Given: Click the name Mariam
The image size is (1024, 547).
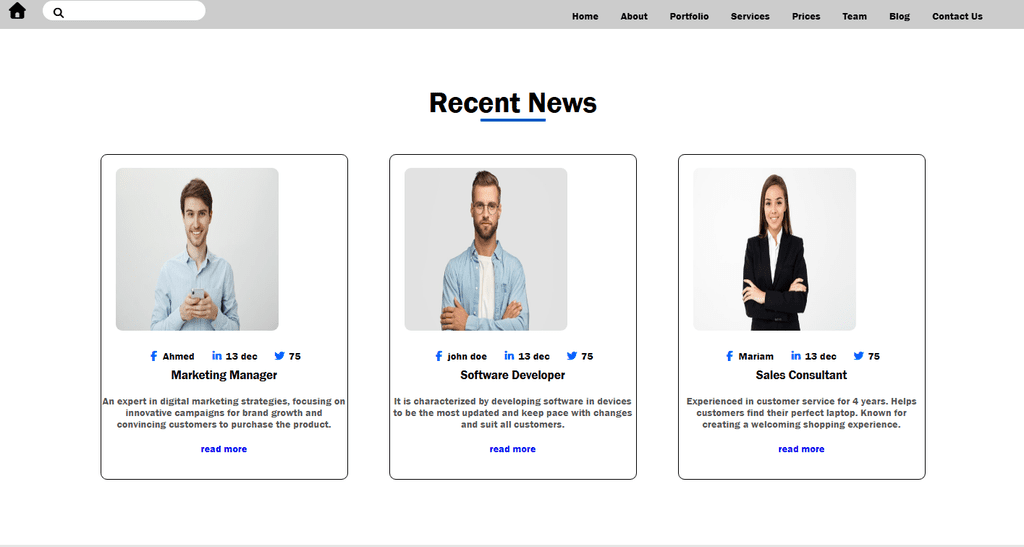Looking at the screenshot, I should (756, 356).
